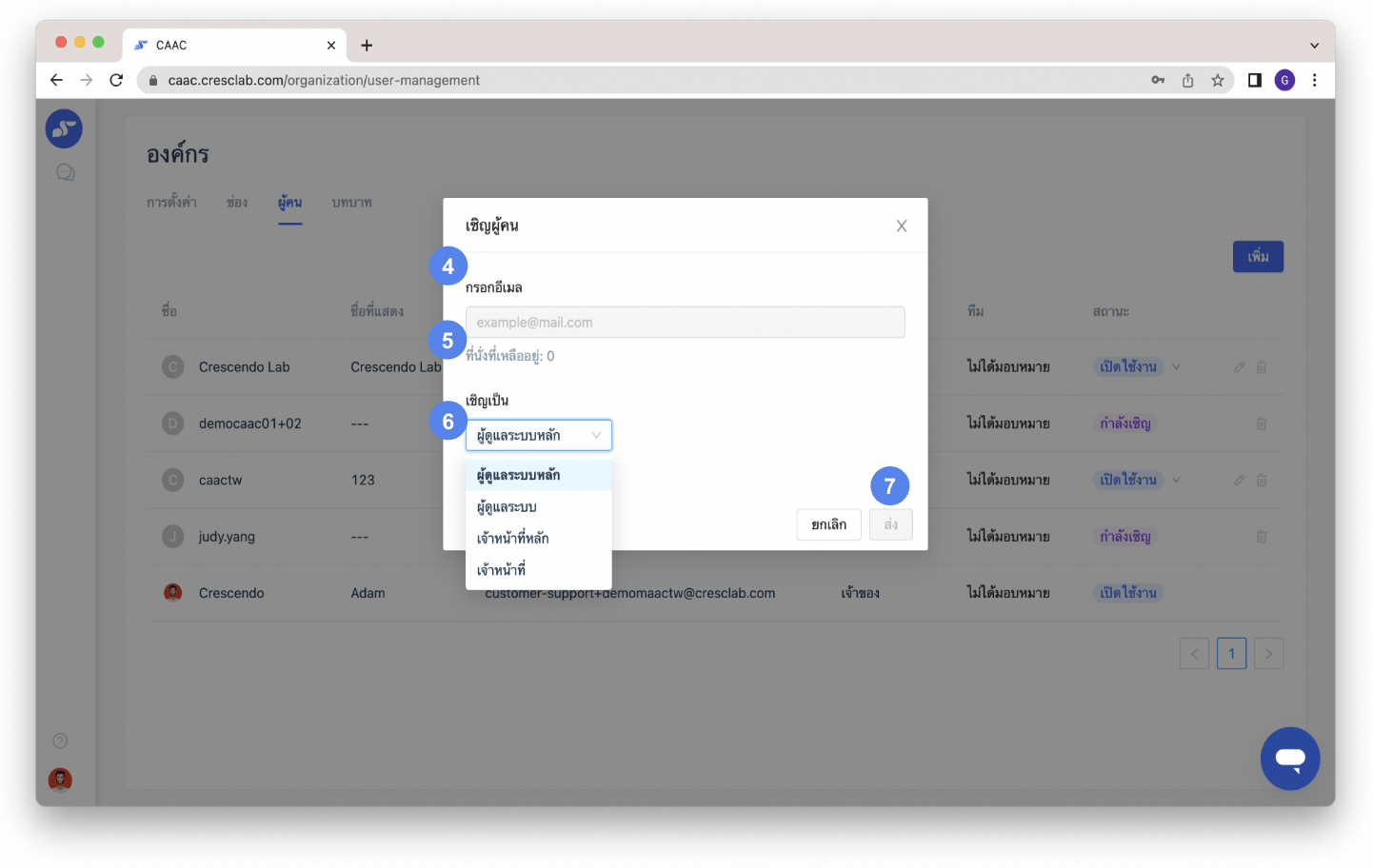Switch to the บทบาท tab
This screenshot has width=1373, height=868.
coord(351,203)
